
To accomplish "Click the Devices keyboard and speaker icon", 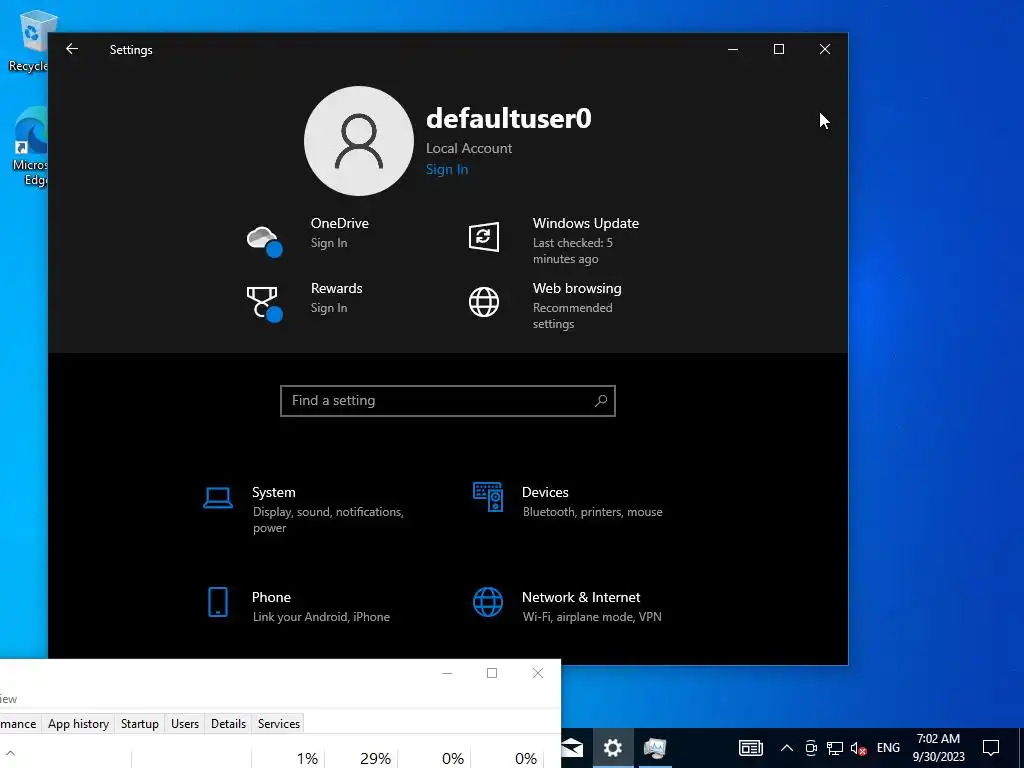I will pyautogui.click(x=488, y=497).
